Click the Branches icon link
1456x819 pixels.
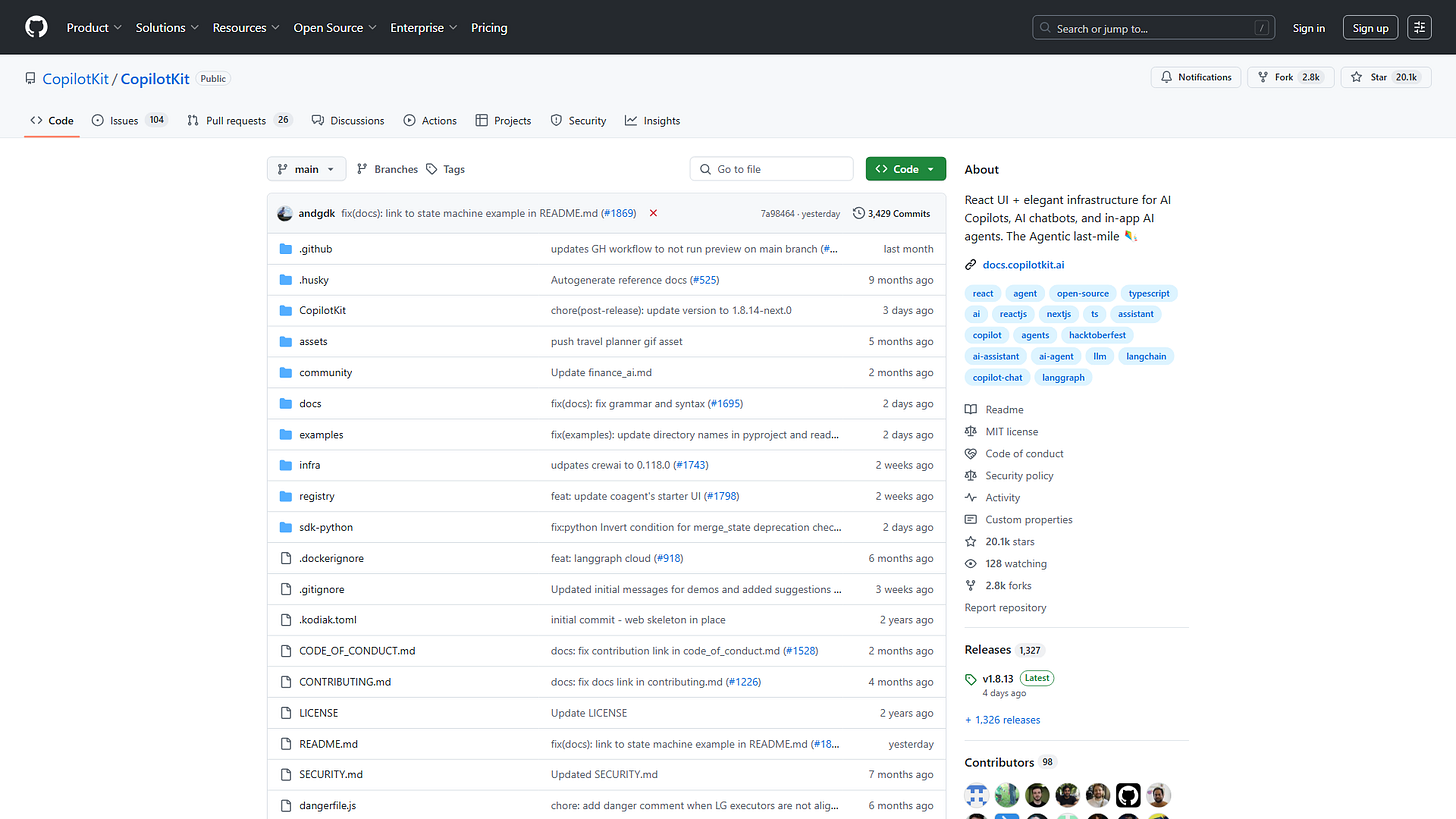click(x=362, y=170)
